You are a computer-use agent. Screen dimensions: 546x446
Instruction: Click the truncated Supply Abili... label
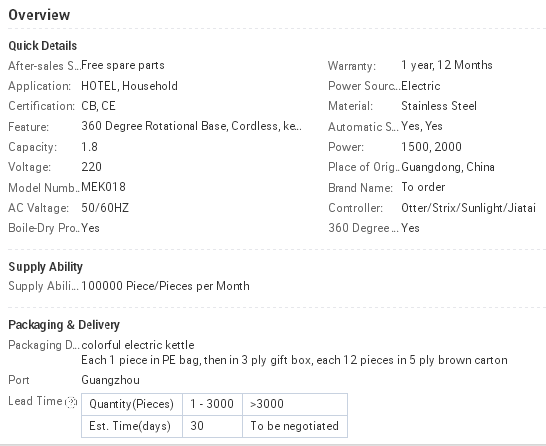(x=44, y=286)
